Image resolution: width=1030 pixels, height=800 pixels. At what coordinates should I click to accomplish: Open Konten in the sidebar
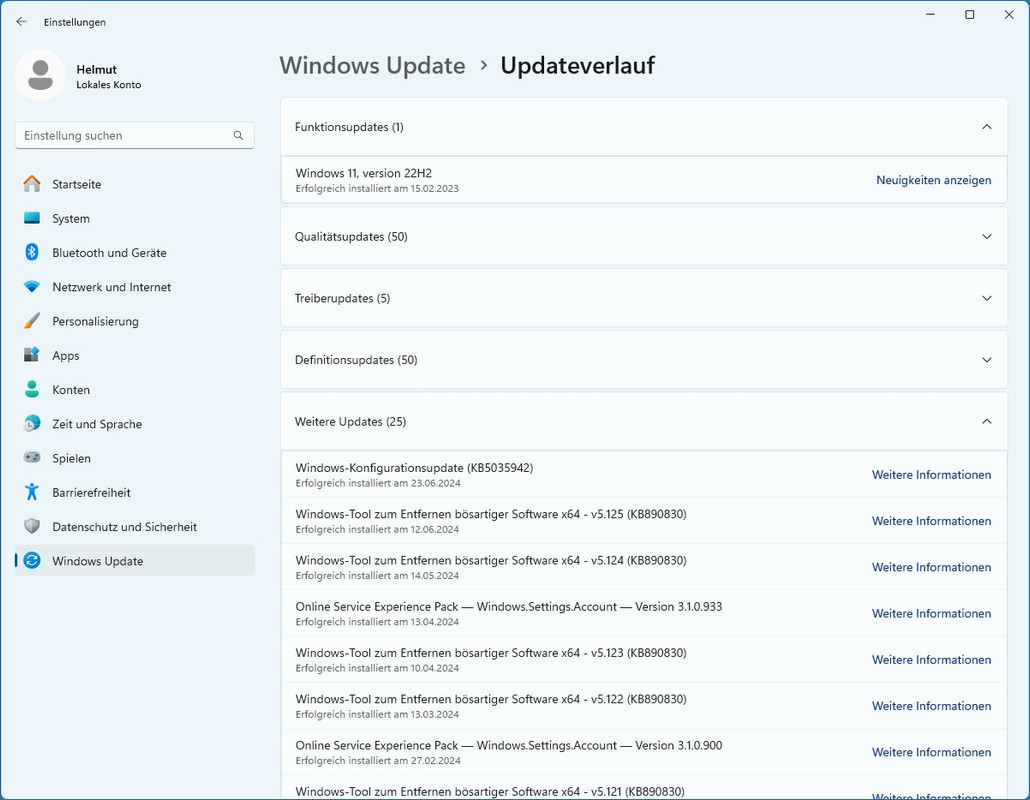tap(71, 389)
